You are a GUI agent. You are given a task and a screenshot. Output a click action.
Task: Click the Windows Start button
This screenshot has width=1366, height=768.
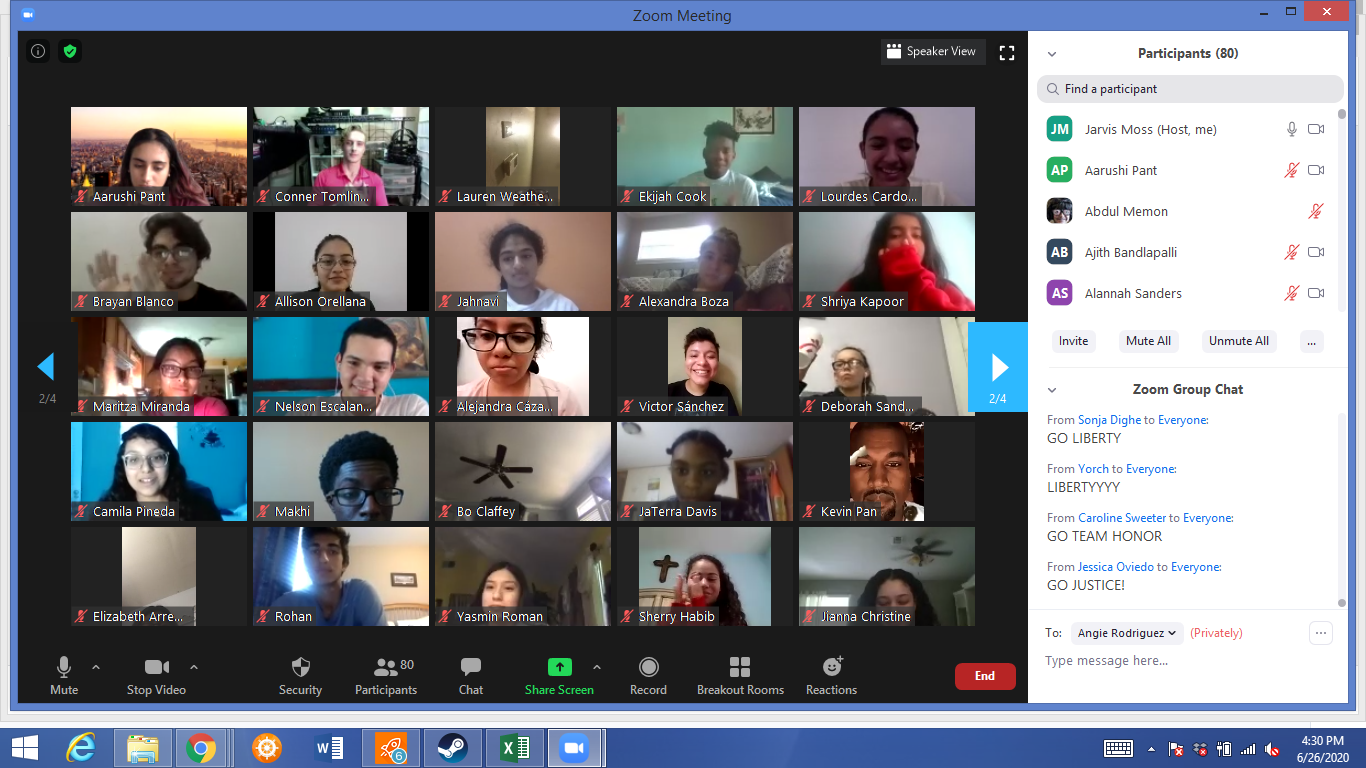point(24,747)
